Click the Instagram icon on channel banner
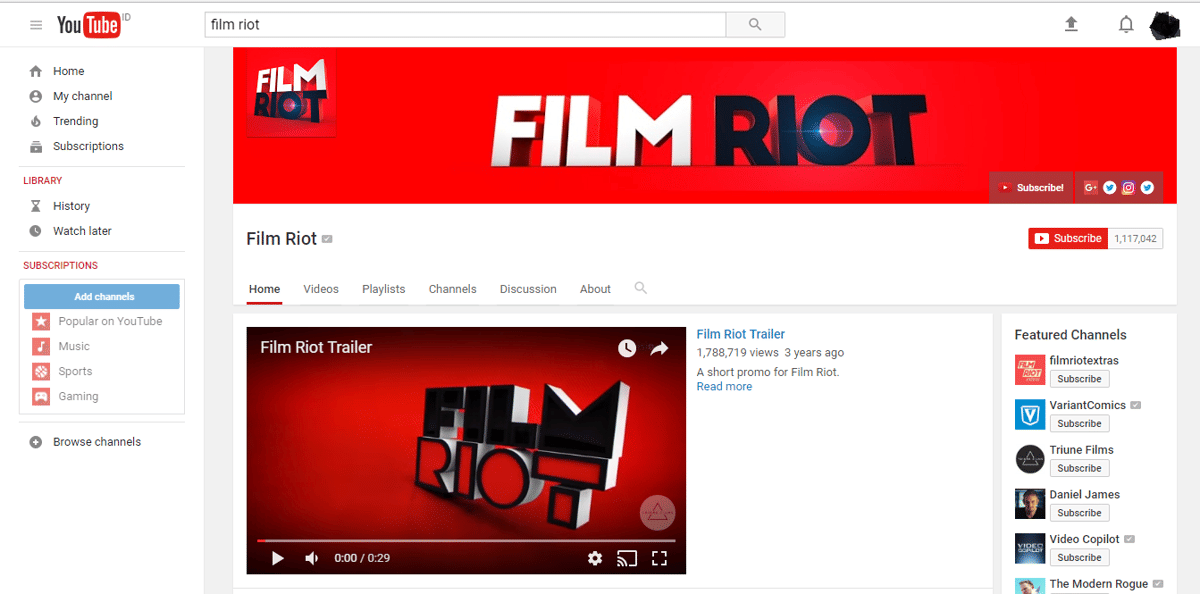 click(x=1128, y=187)
